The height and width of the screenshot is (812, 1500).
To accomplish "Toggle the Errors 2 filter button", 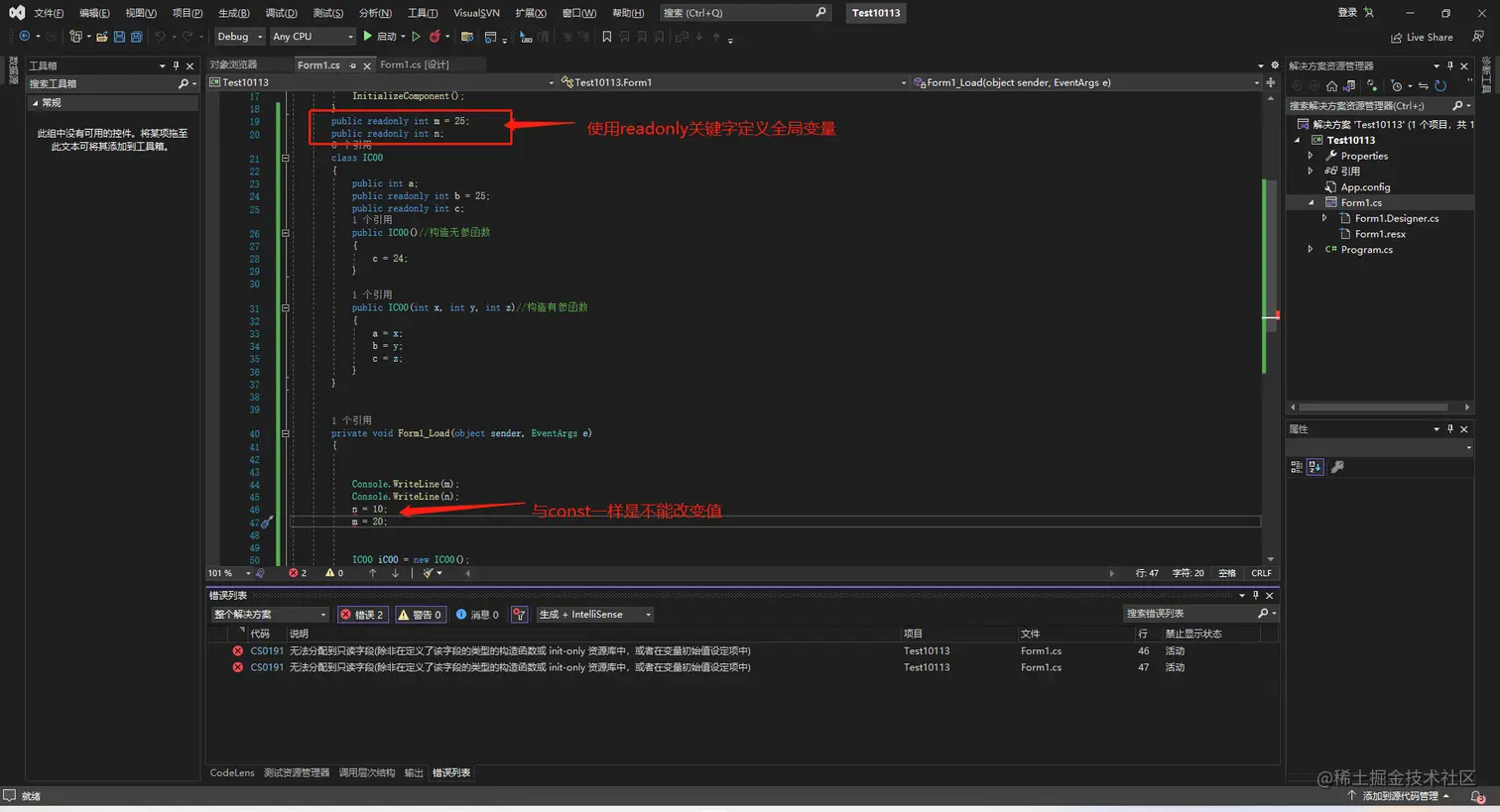I will coord(362,615).
